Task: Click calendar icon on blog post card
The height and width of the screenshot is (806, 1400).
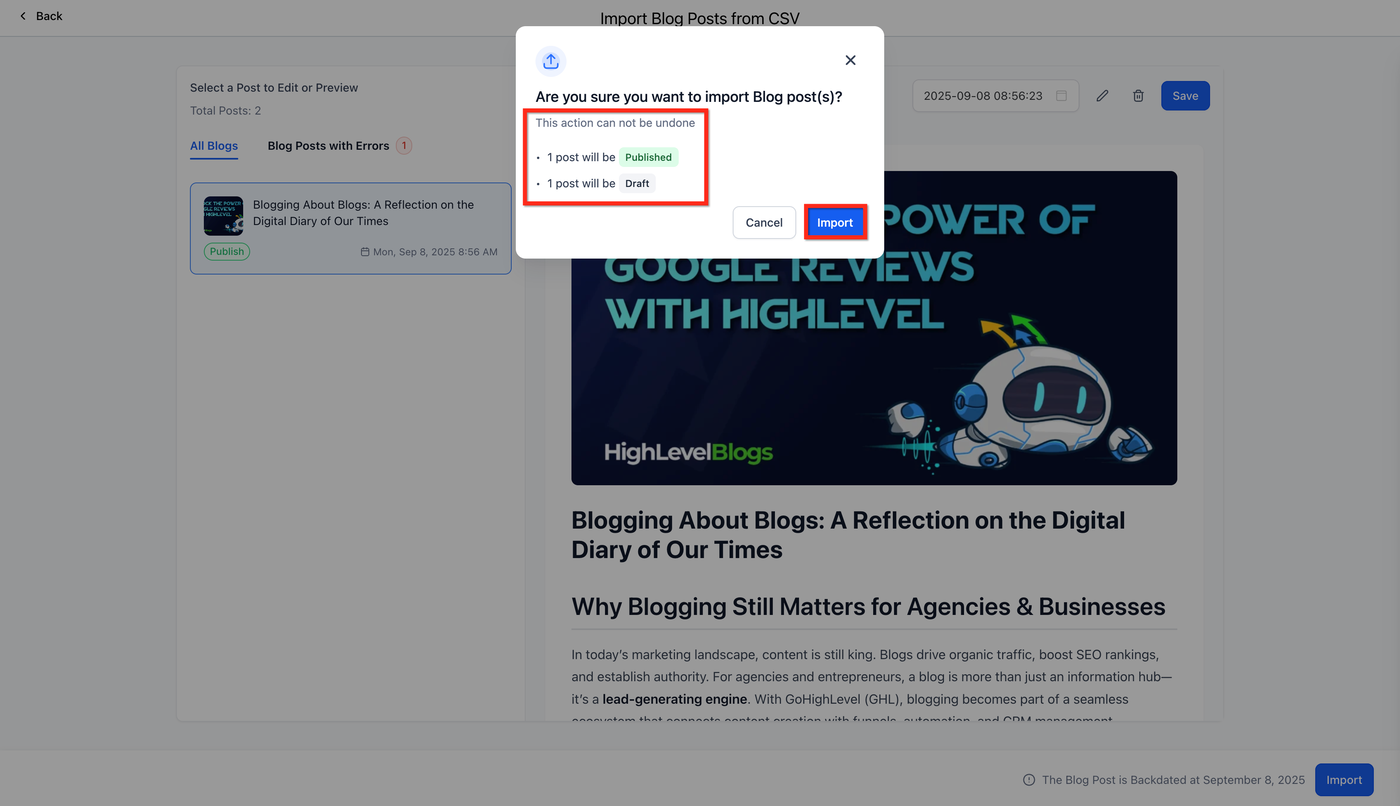Action: (x=365, y=252)
